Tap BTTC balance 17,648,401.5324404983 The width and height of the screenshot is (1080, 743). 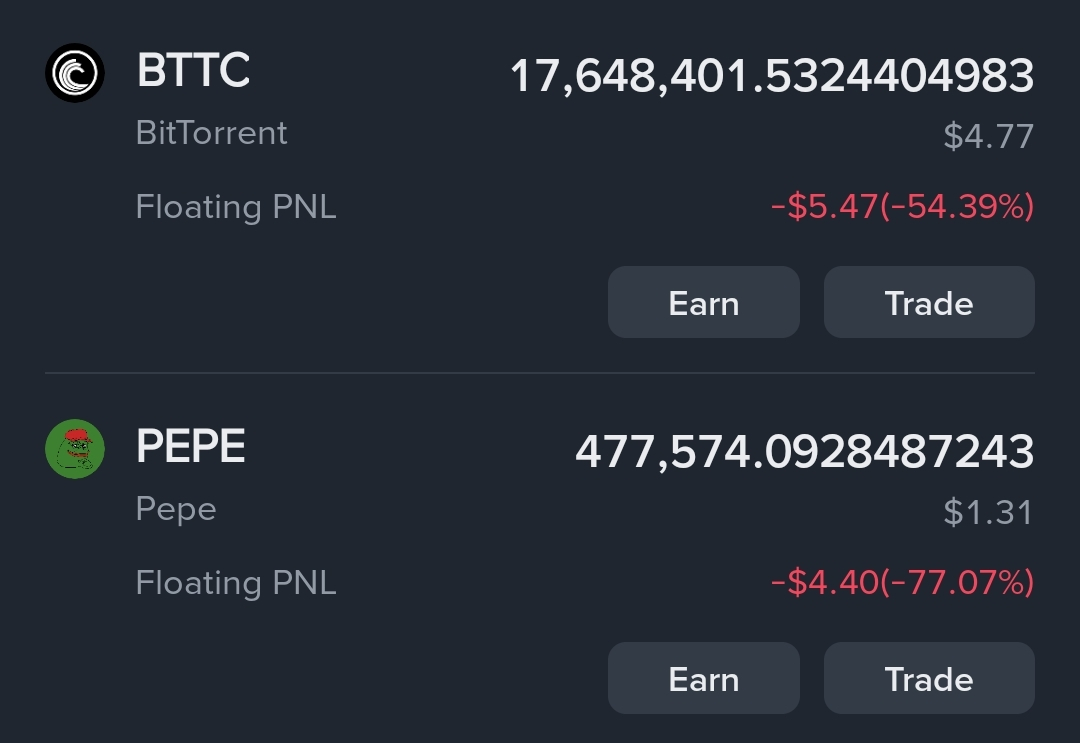coord(771,76)
